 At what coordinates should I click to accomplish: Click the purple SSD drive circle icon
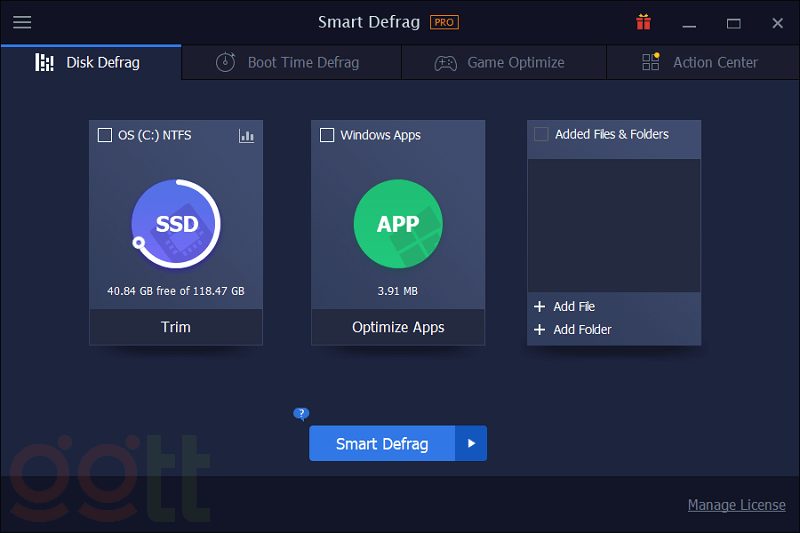[176, 225]
